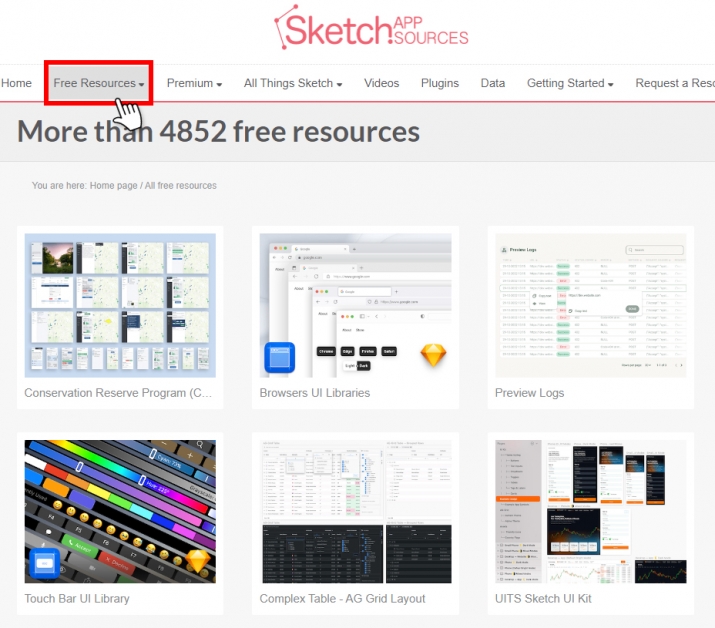Open the Complex Table AG Grid Layout thumbnail
The width and height of the screenshot is (715, 628).
point(355,511)
